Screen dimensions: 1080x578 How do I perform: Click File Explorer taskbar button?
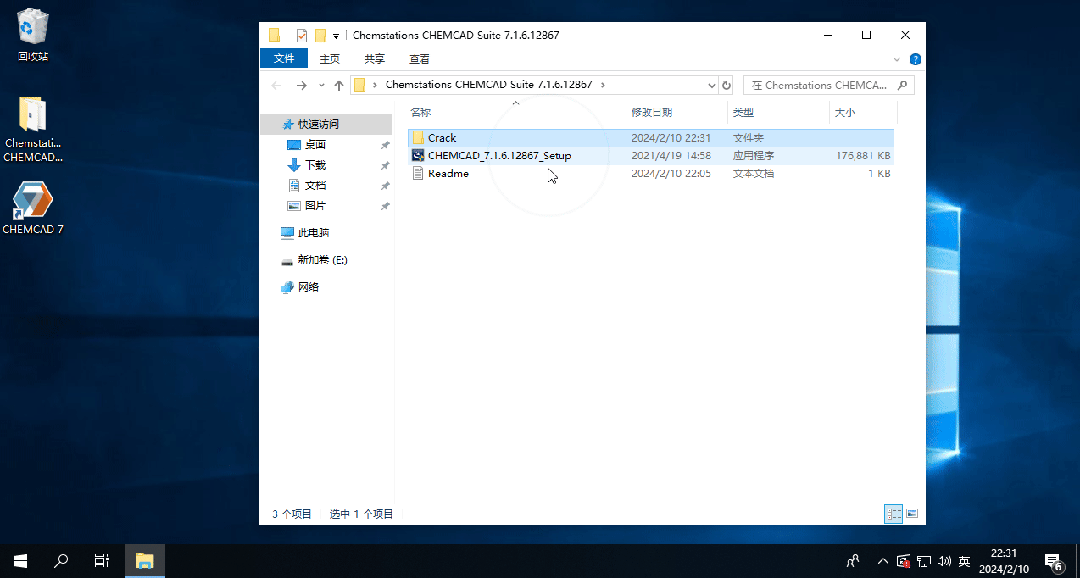coord(145,561)
